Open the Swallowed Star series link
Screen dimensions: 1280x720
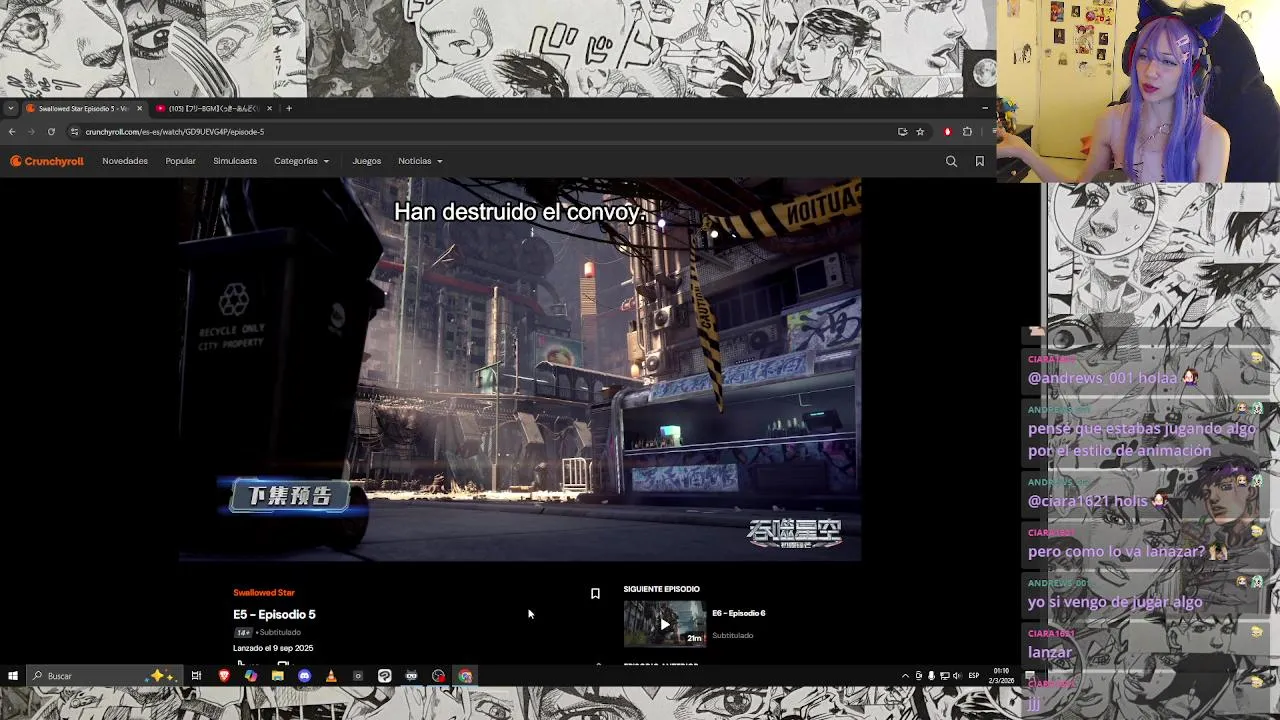click(264, 593)
